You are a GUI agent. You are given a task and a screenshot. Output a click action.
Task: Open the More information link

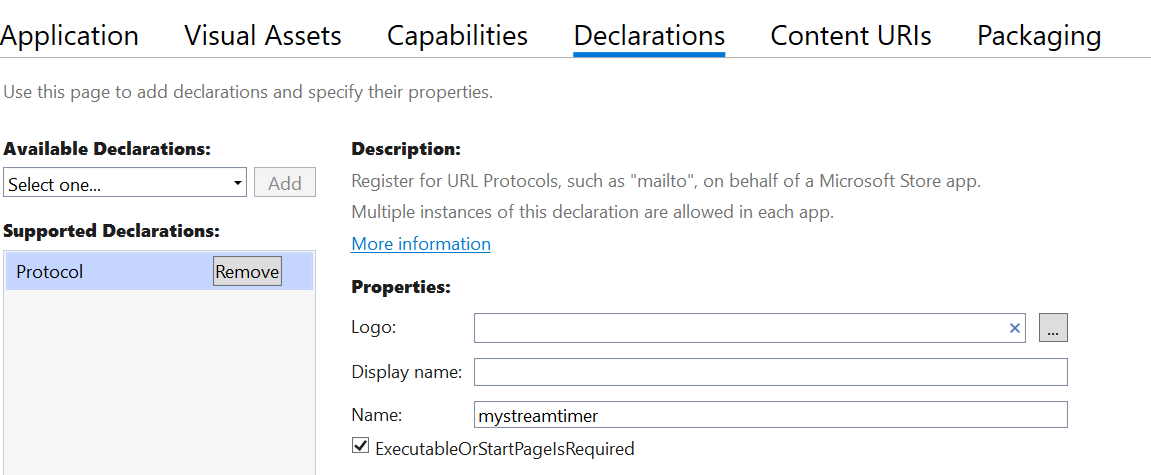click(x=421, y=244)
